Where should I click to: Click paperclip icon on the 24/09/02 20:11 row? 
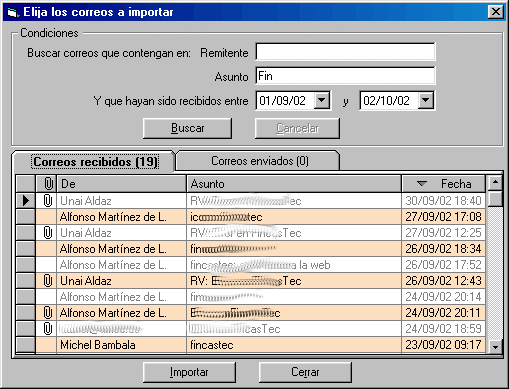(48, 313)
